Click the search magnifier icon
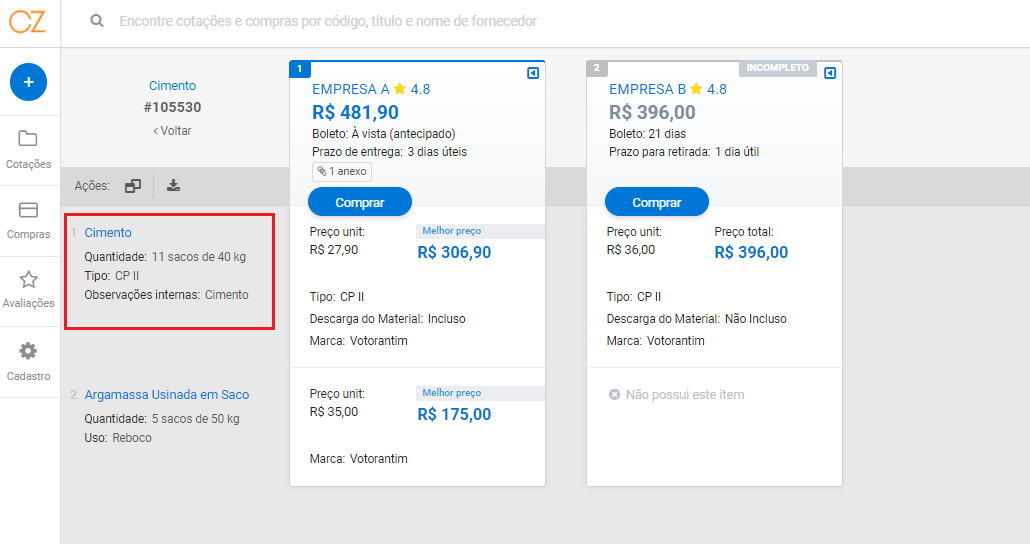Image resolution: width=1030 pixels, height=544 pixels. tap(97, 21)
